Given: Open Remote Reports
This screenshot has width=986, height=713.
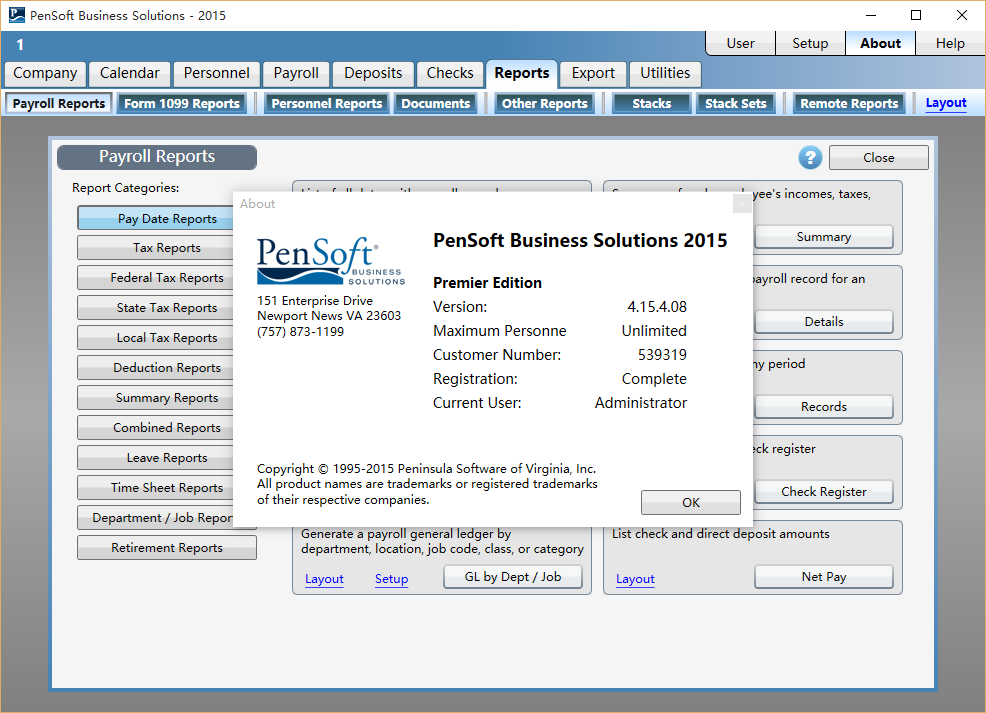Looking at the screenshot, I should tap(848, 102).
